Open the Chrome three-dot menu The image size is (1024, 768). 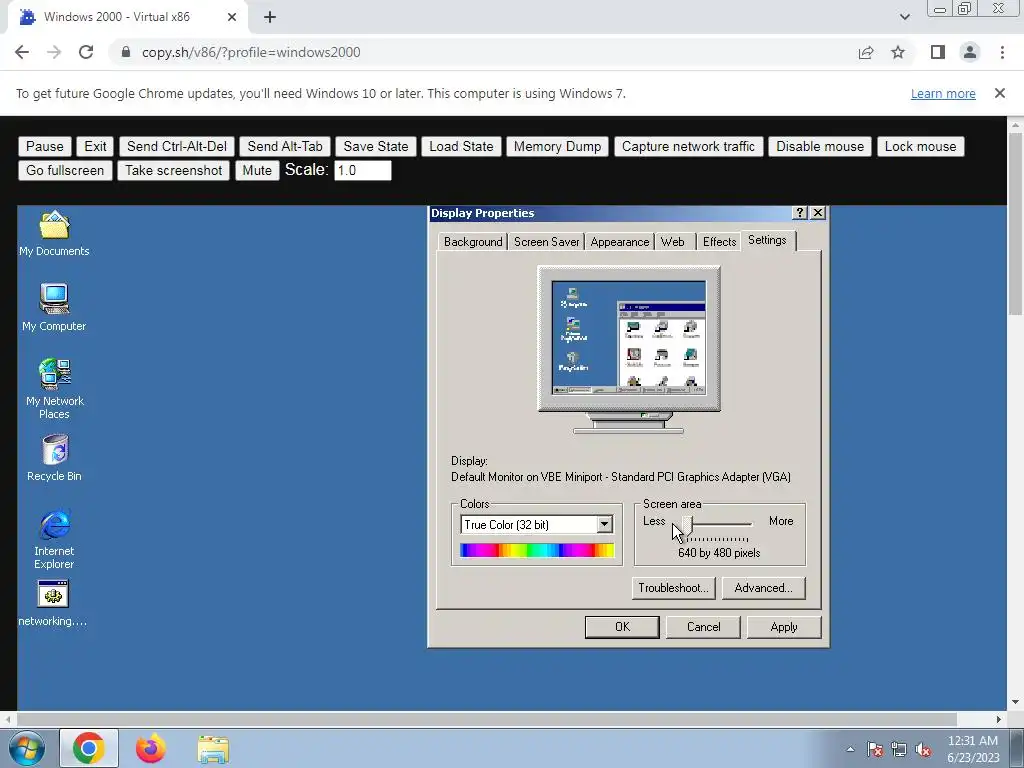tap(1002, 52)
